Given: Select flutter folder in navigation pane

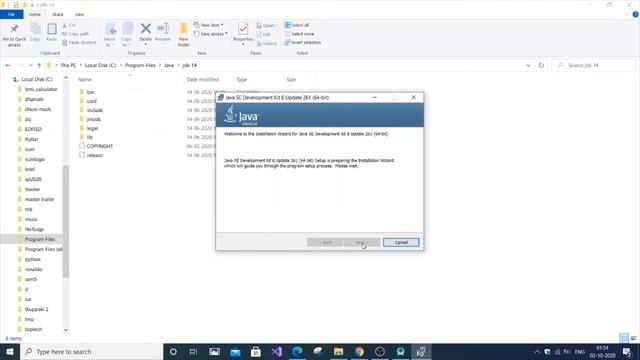Looking at the screenshot, I should [x=31, y=139].
